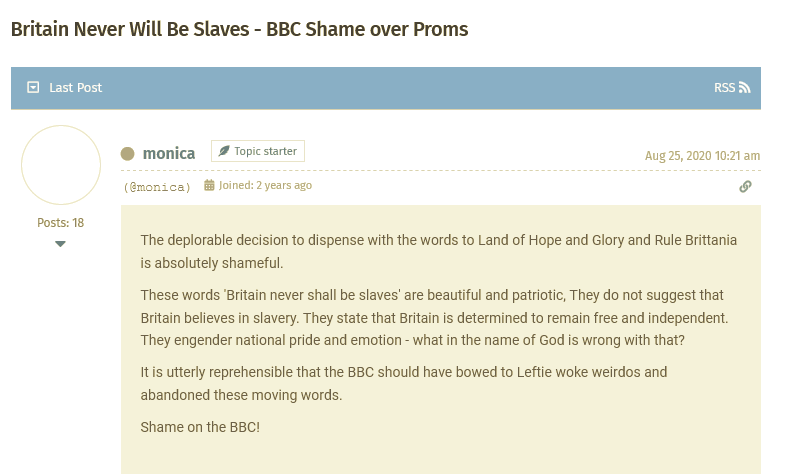Viewport: 788px width, 474px height.
Task: Open monica's round avatar image
Action: (x=61, y=165)
